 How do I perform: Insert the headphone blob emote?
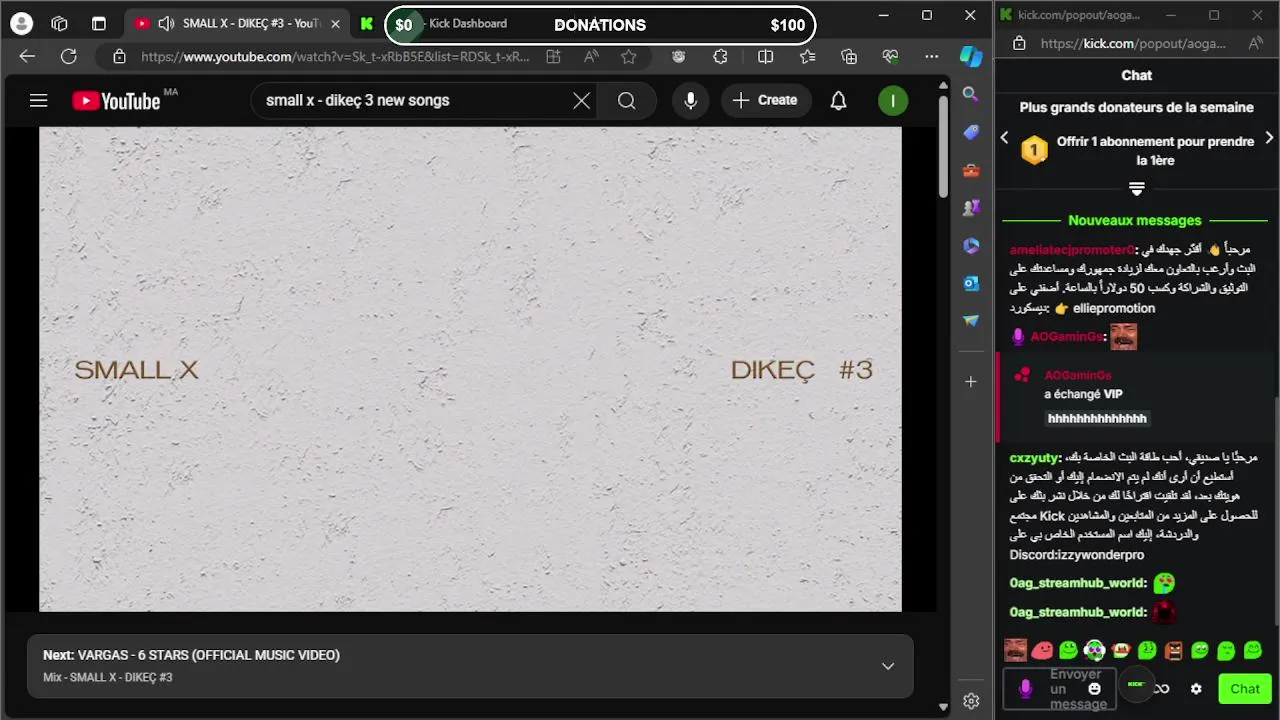[x=1094, y=651]
